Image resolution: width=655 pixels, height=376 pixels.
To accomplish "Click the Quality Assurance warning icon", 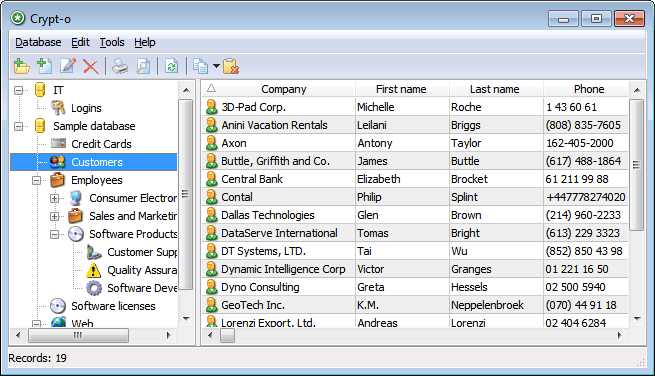I will (x=94, y=270).
